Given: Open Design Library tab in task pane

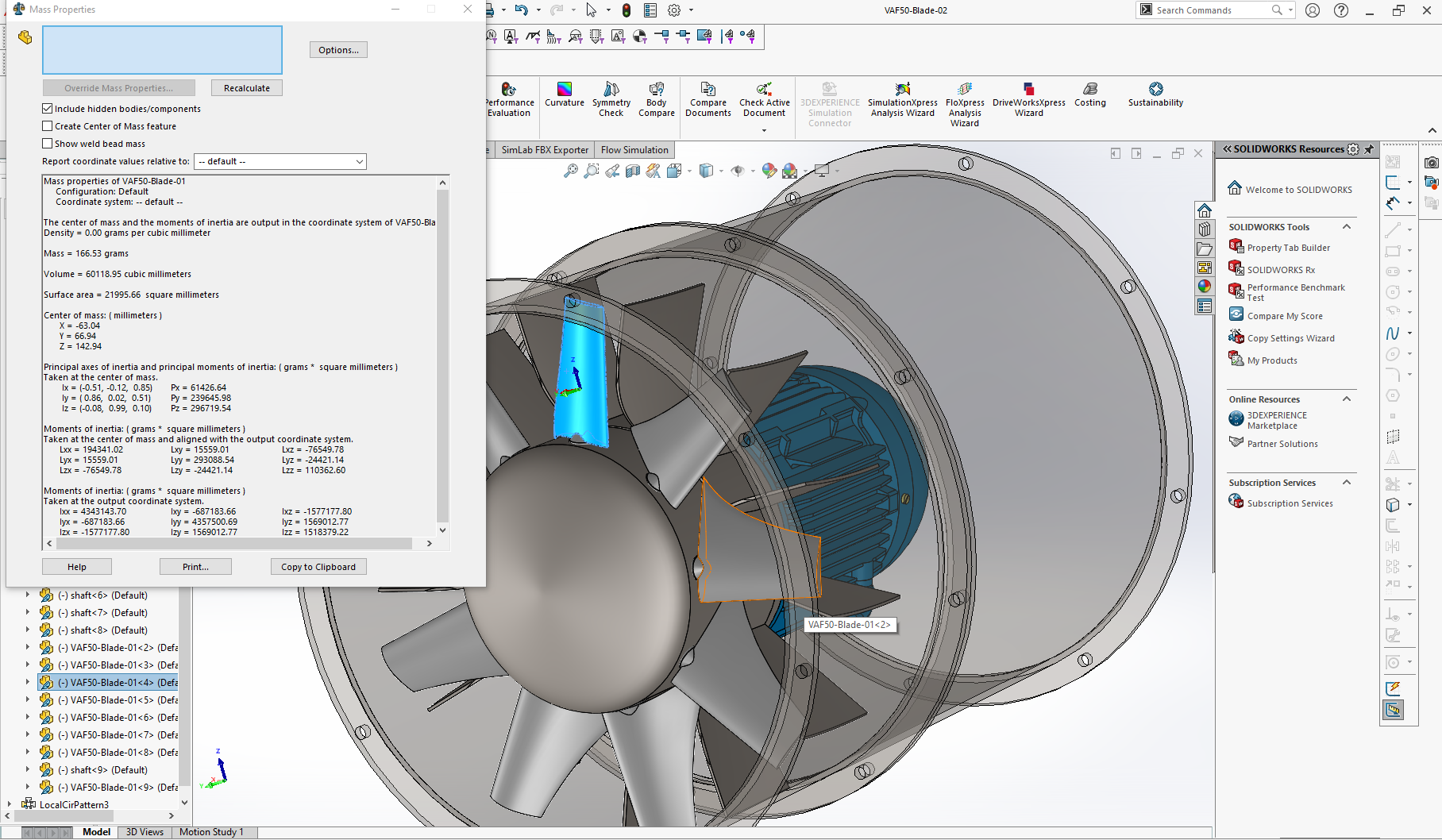Looking at the screenshot, I should click(x=1205, y=229).
